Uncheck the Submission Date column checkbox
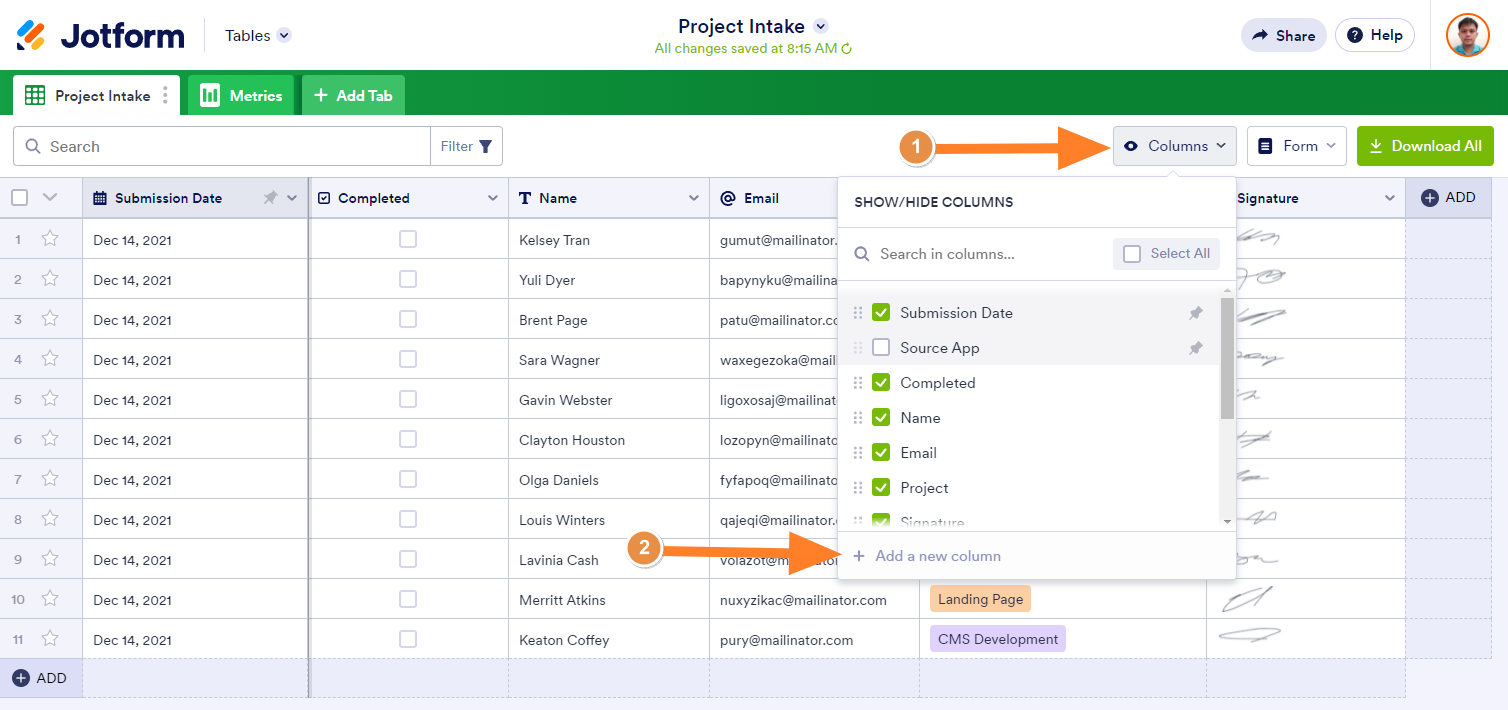This screenshot has height=710, width=1508. pos(881,313)
